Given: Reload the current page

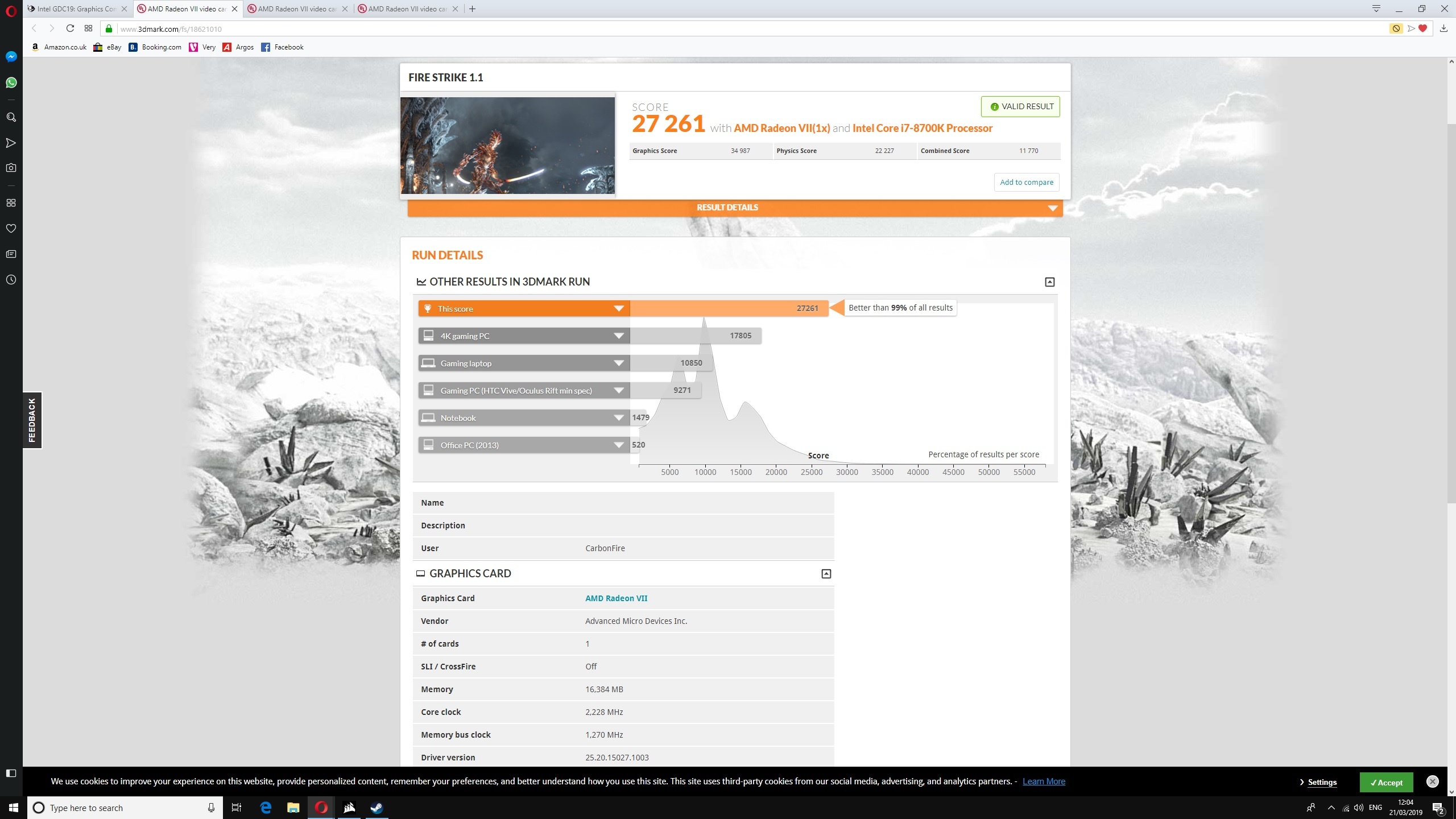Looking at the screenshot, I should click(70, 28).
